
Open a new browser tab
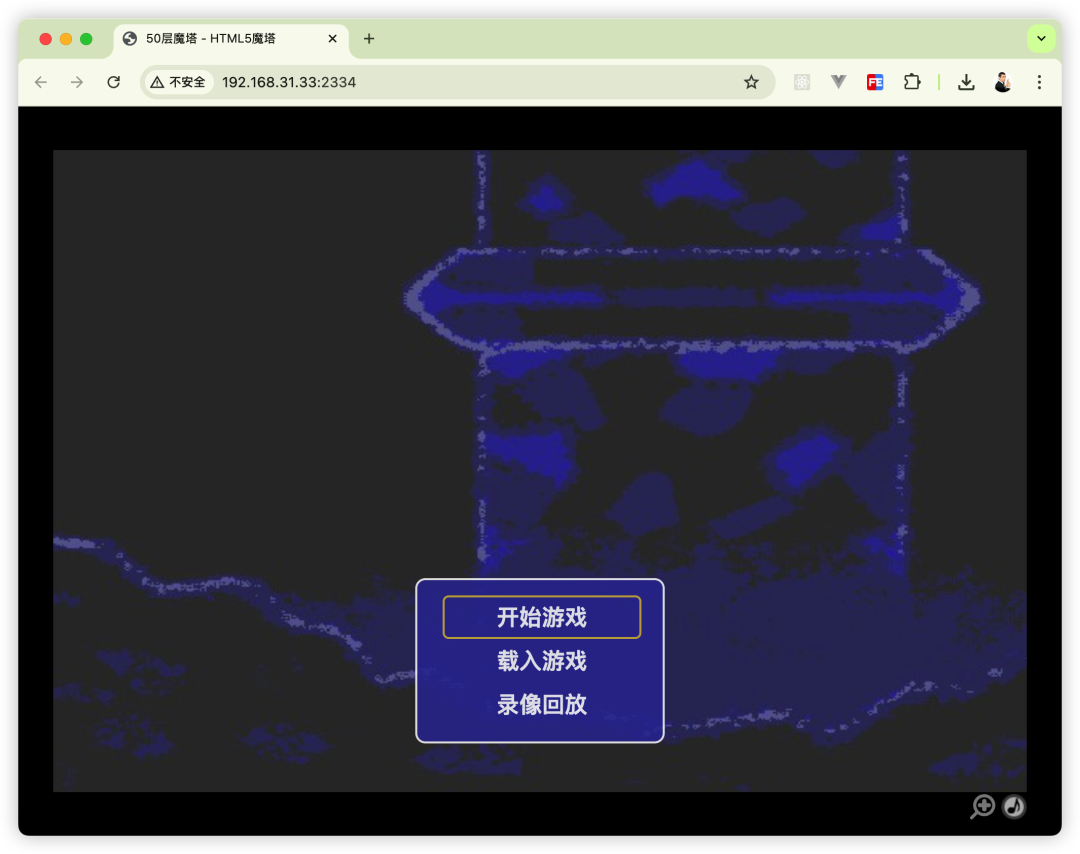369,39
